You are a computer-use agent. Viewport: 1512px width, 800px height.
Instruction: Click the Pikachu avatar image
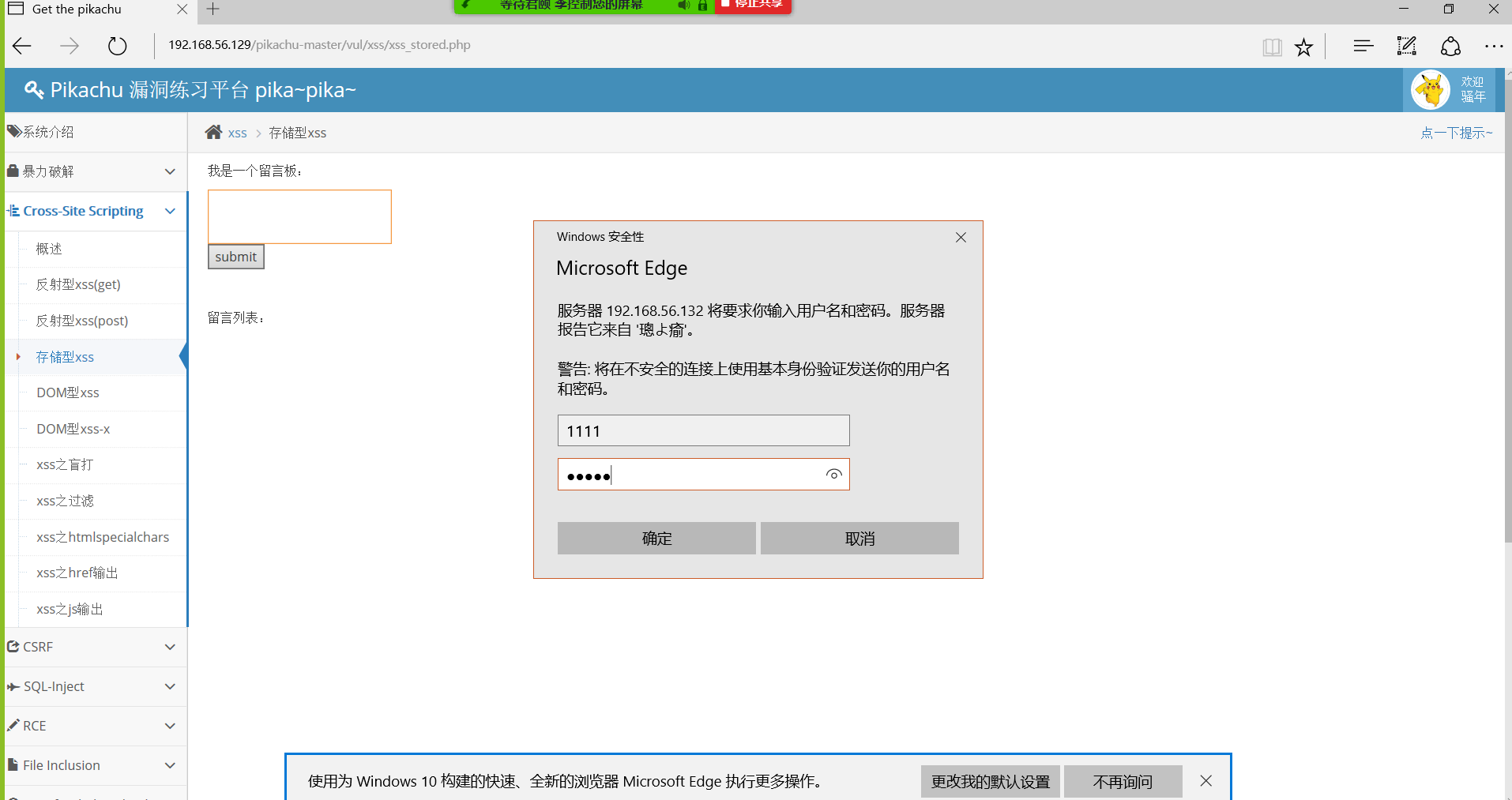click(1430, 90)
